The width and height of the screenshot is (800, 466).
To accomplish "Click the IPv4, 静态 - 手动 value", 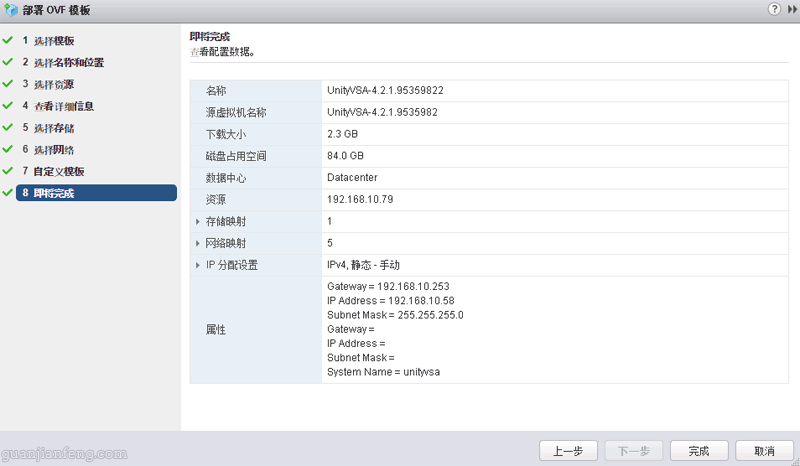I will (363, 265).
